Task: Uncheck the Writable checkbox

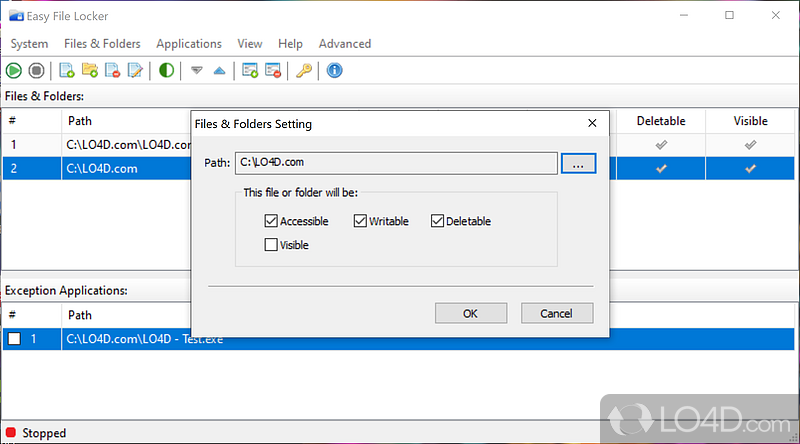Action: (x=360, y=221)
